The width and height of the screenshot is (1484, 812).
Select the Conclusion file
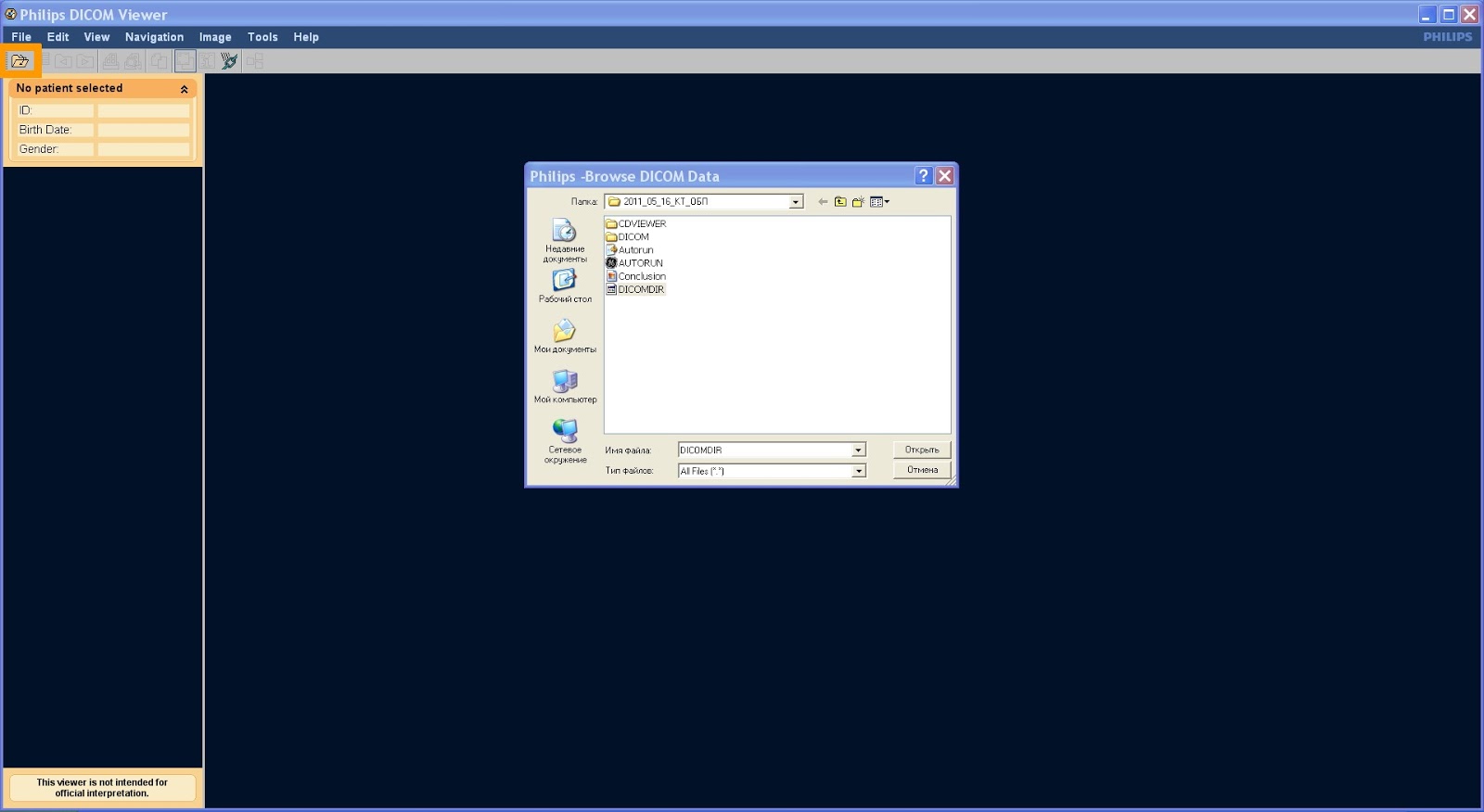(636, 276)
